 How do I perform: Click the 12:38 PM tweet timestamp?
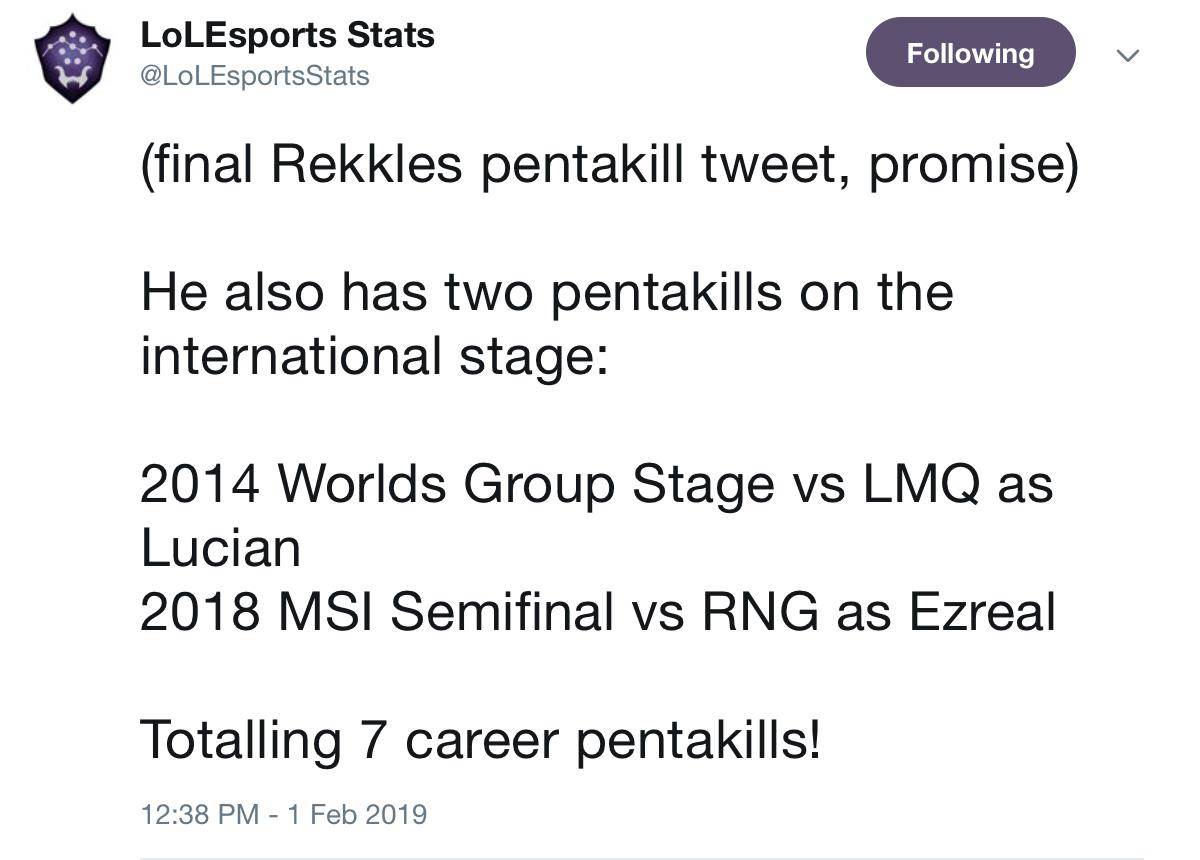coord(200,814)
